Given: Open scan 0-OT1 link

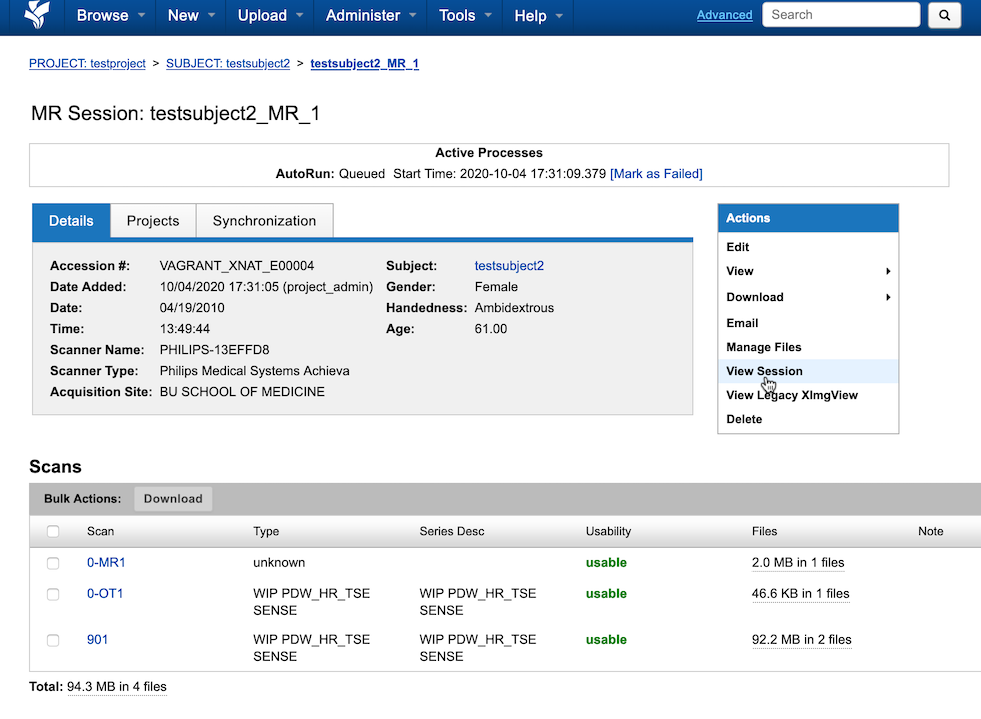Looking at the screenshot, I should point(105,593).
